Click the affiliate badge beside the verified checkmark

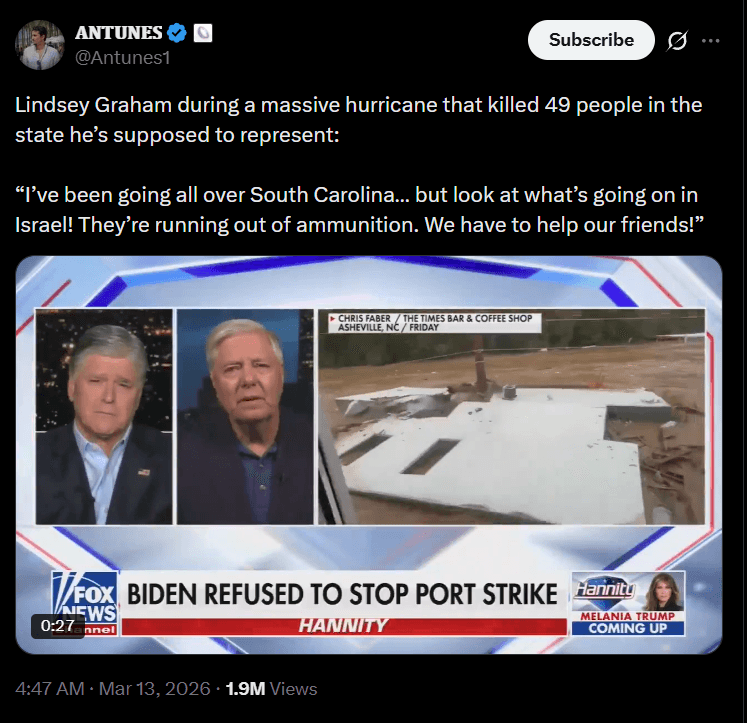click(x=203, y=33)
